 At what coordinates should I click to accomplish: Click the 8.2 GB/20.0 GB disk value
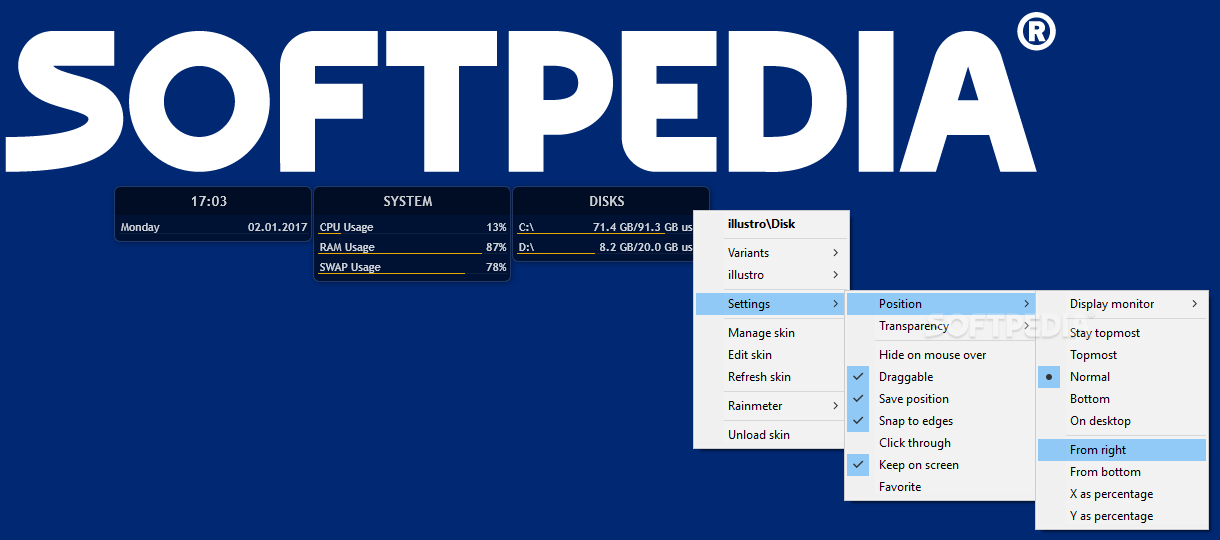coord(647,247)
